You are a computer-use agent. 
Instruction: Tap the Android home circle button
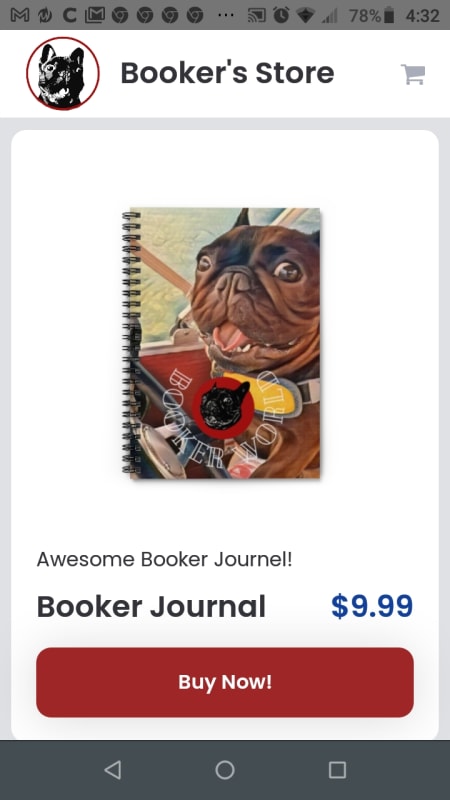pos(225,770)
